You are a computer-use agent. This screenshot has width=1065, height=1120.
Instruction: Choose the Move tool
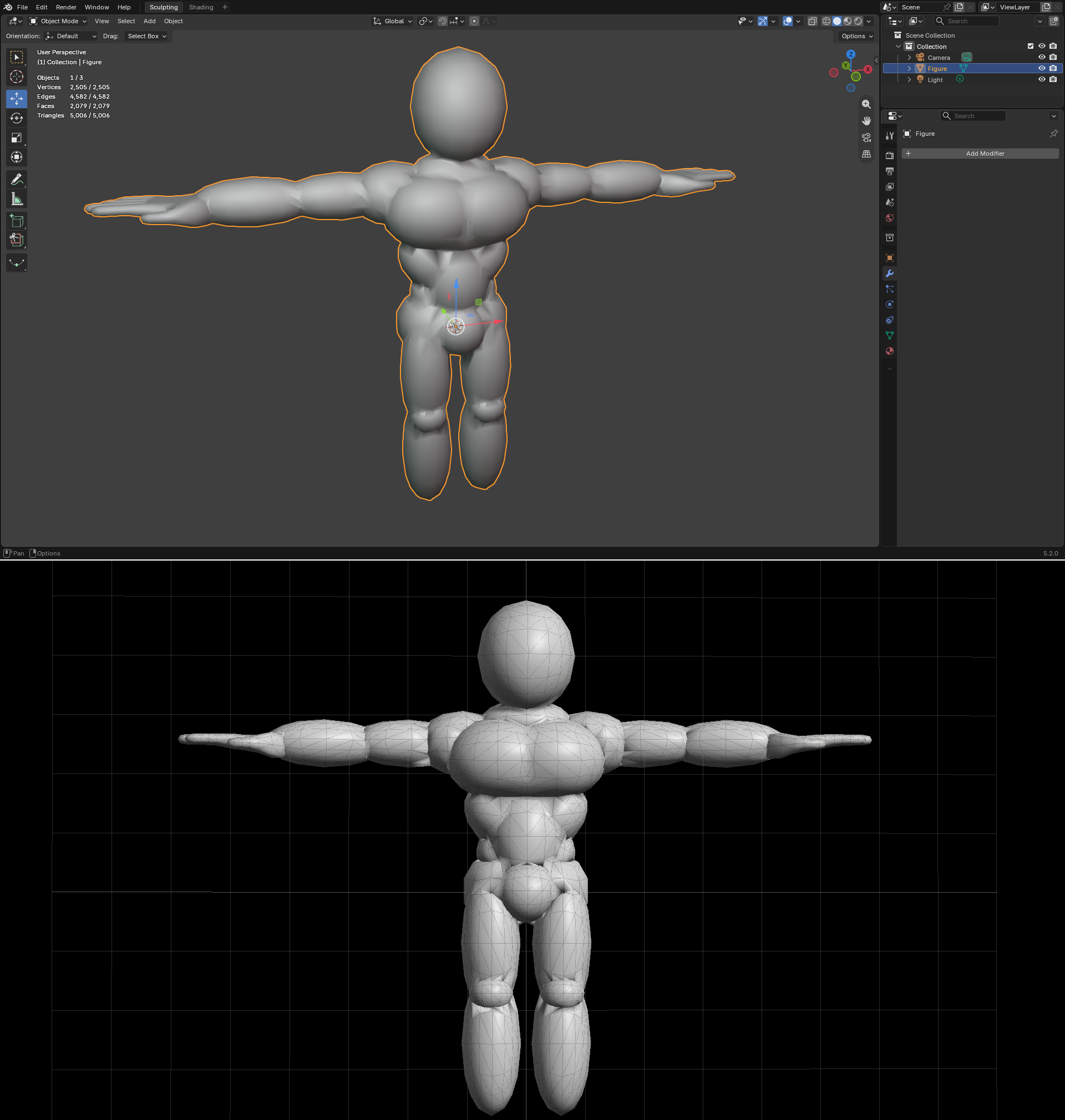pyautogui.click(x=17, y=99)
